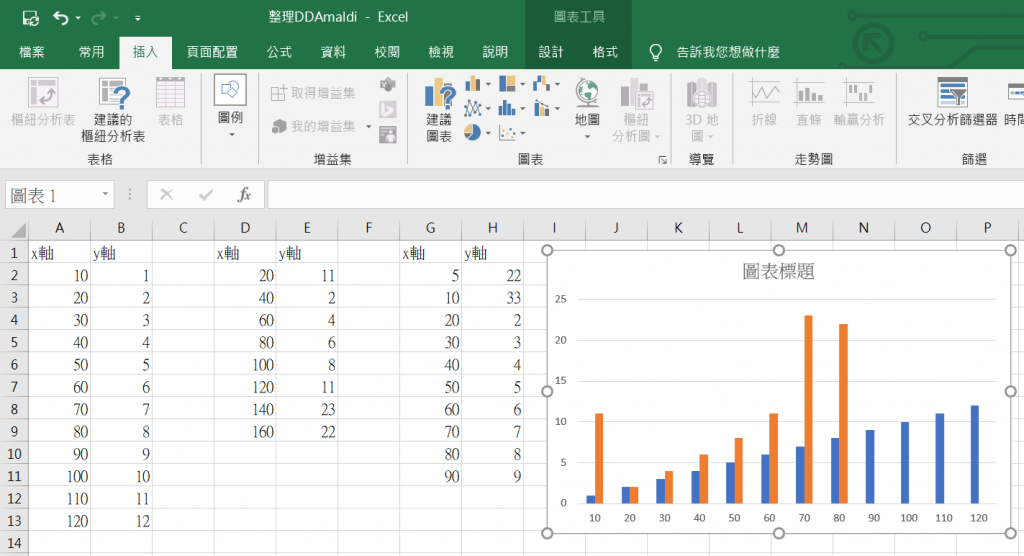Click cell A1 containing x軸
Screen dimensions: 1024x556
tap(59, 253)
